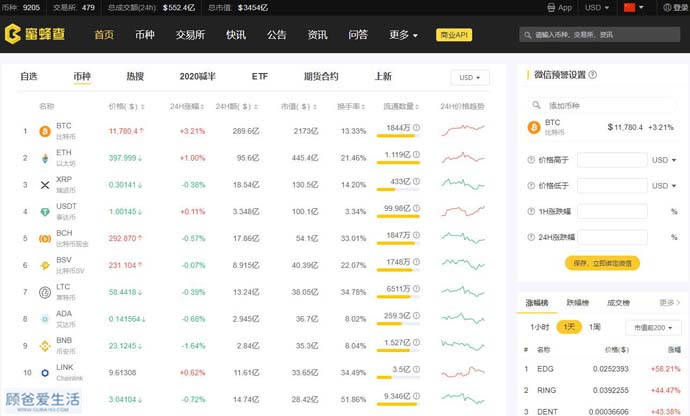The image size is (690, 416).
Task: Open 快讯 in main navigation
Action: (236, 35)
